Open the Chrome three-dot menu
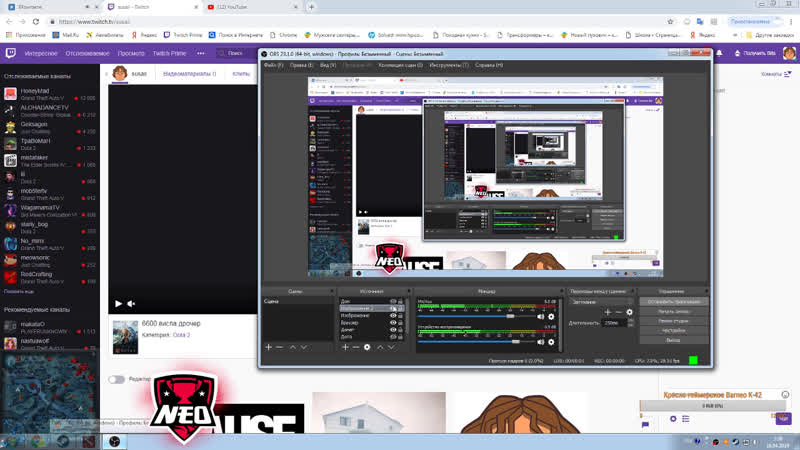This screenshot has height=450, width=800. pyautogui.click(x=791, y=21)
